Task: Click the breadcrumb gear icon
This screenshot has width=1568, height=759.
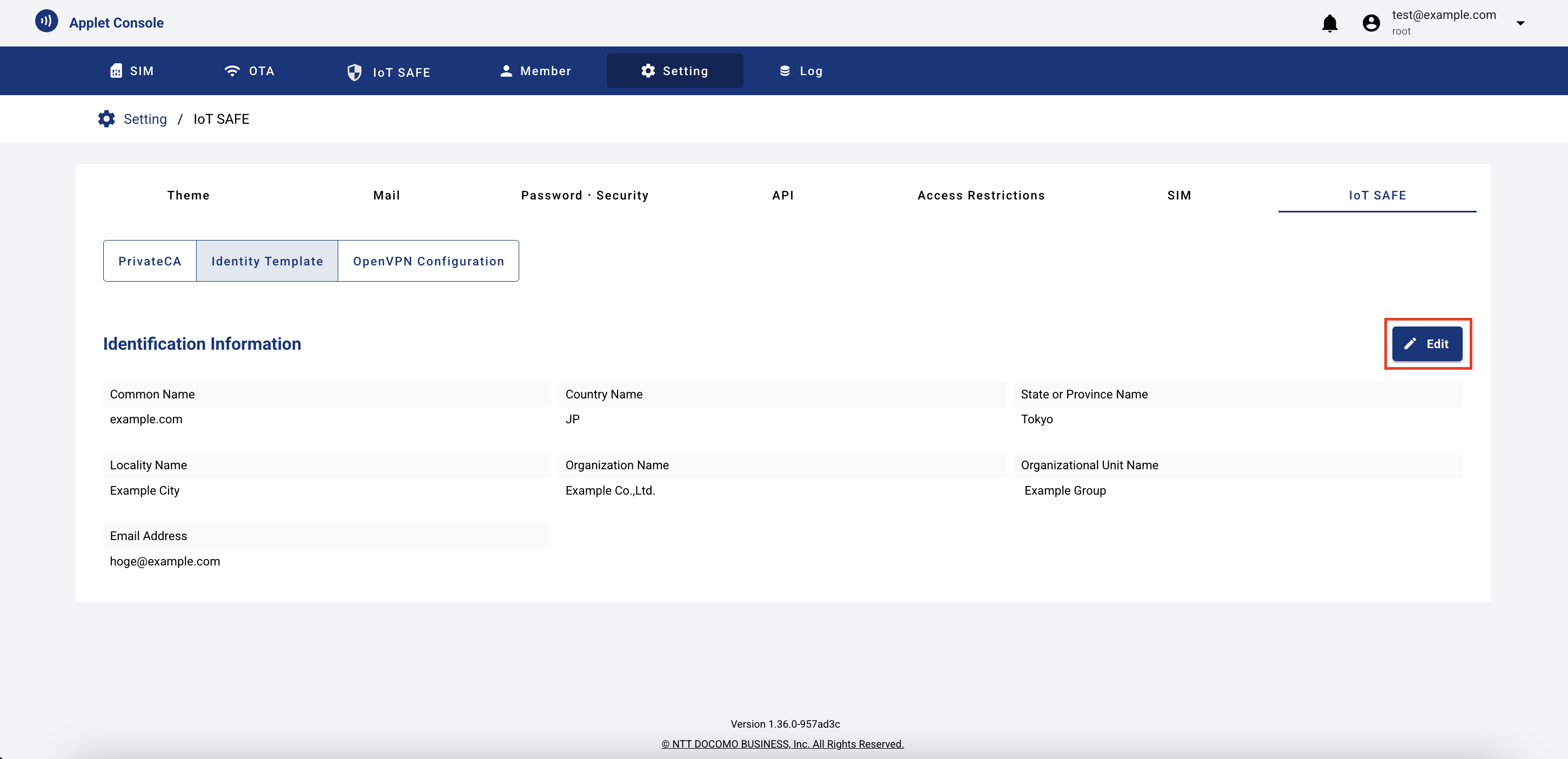Action: (106, 119)
